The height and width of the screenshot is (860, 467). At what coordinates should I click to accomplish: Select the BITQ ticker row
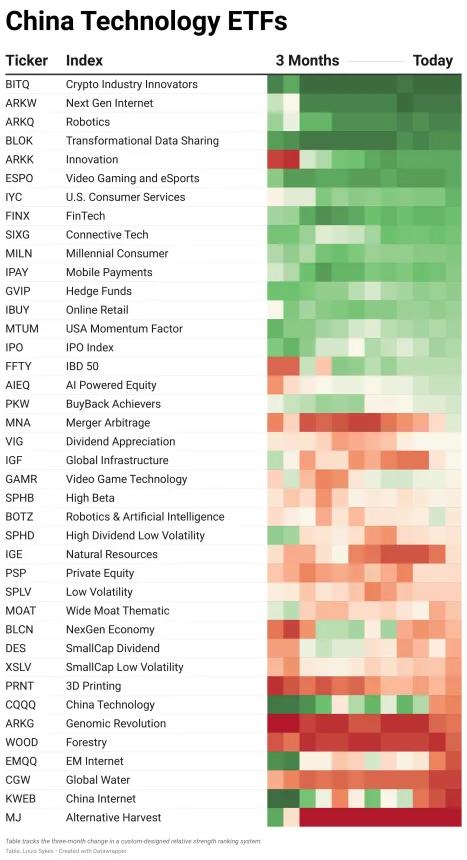click(x=233, y=84)
